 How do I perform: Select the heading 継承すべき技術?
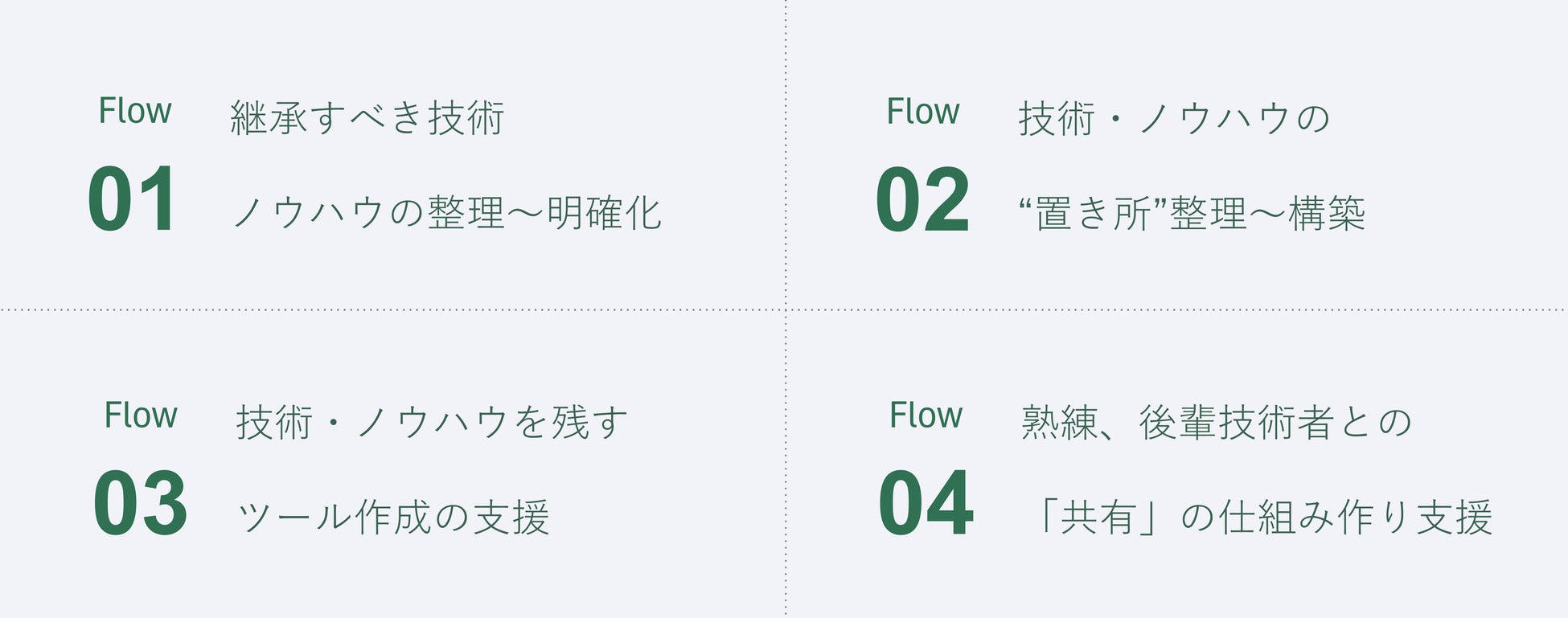click(367, 118)
